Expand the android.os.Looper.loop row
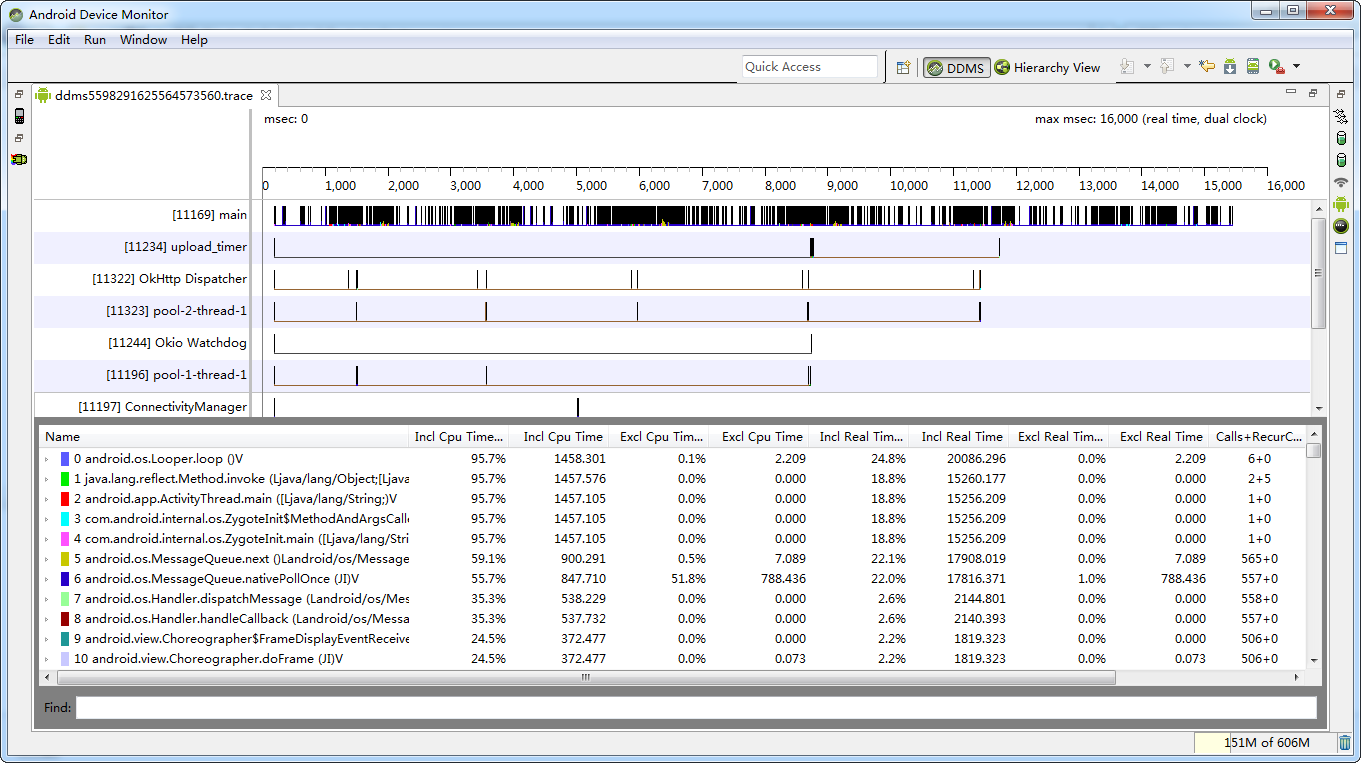1361x763 pixels. pos(46,459)
